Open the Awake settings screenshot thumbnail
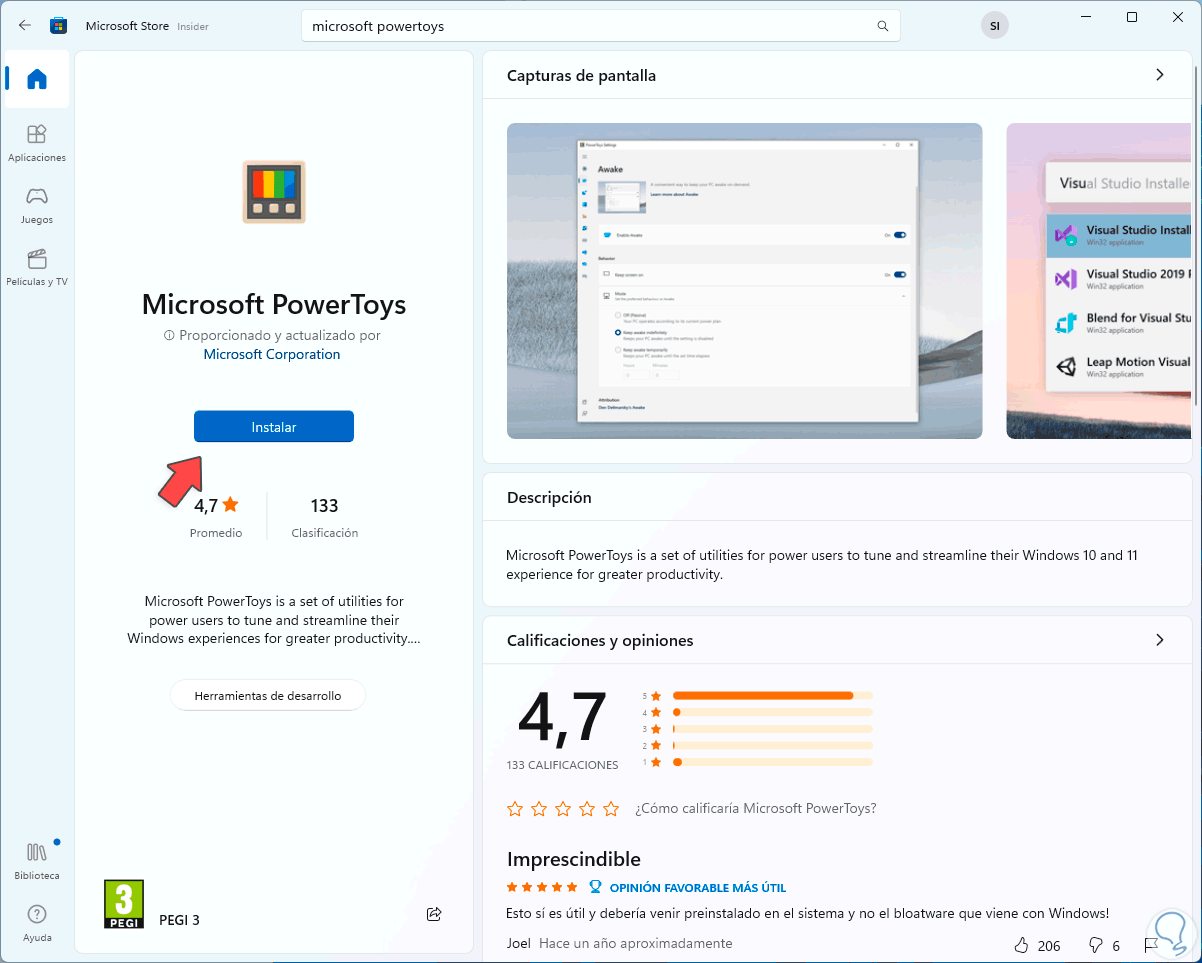This screenshot has width=1202, height=963. [x=744, y=281]
